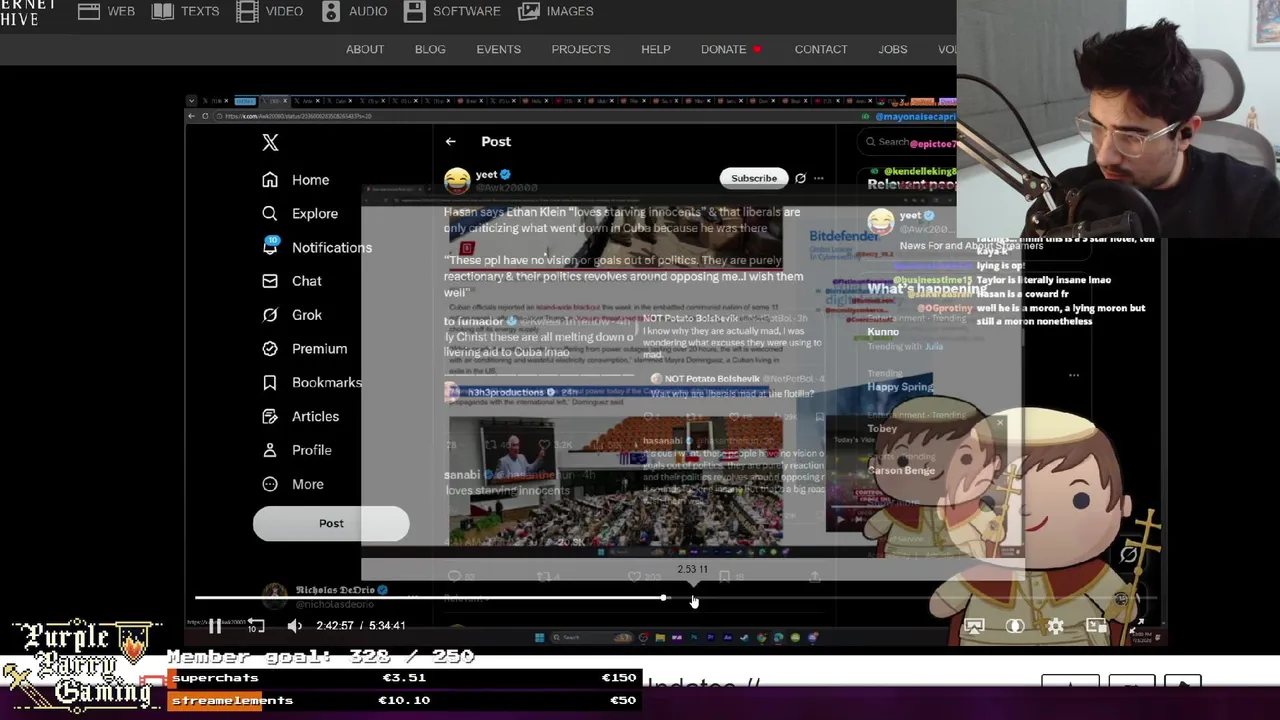
Task: Open Articles in X sidebar
Action: tap(301, 416)
